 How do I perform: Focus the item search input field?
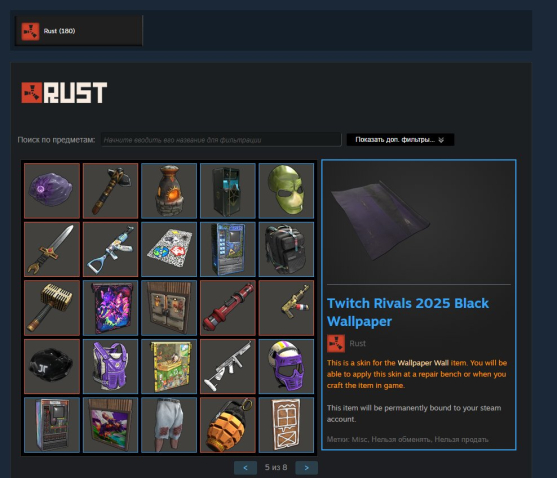(x=221, y=140)
